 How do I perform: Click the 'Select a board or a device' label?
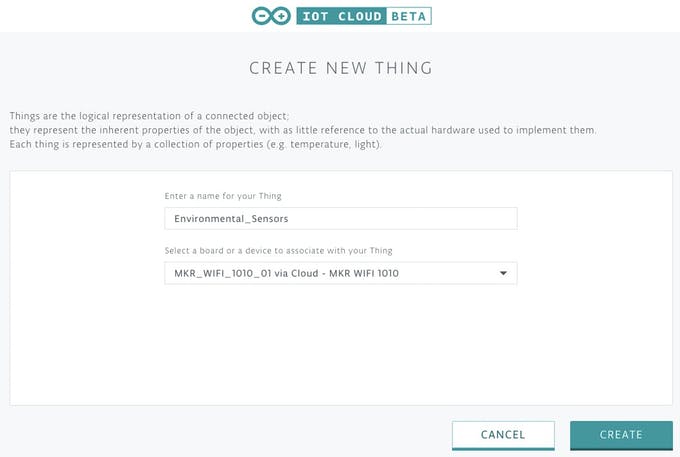click(278, 251)
